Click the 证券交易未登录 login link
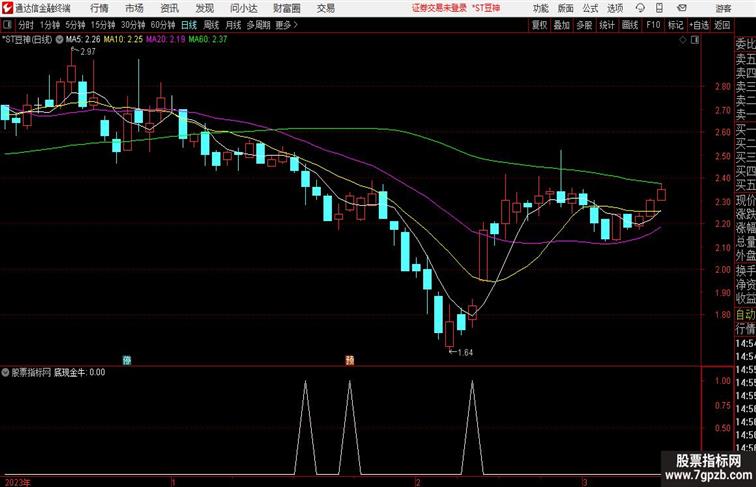Image resolution: width=756 pixels, height=487 pixels. 439,8
